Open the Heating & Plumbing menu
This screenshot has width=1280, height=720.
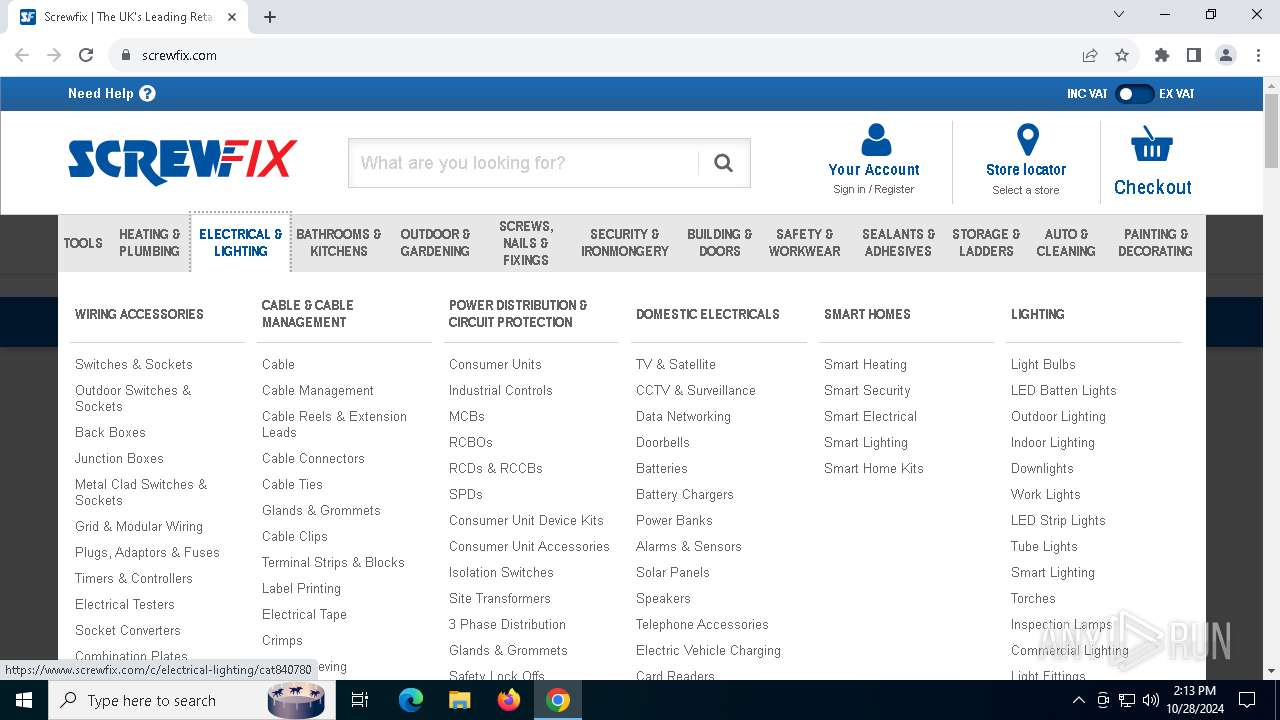(x=150, y=243)
